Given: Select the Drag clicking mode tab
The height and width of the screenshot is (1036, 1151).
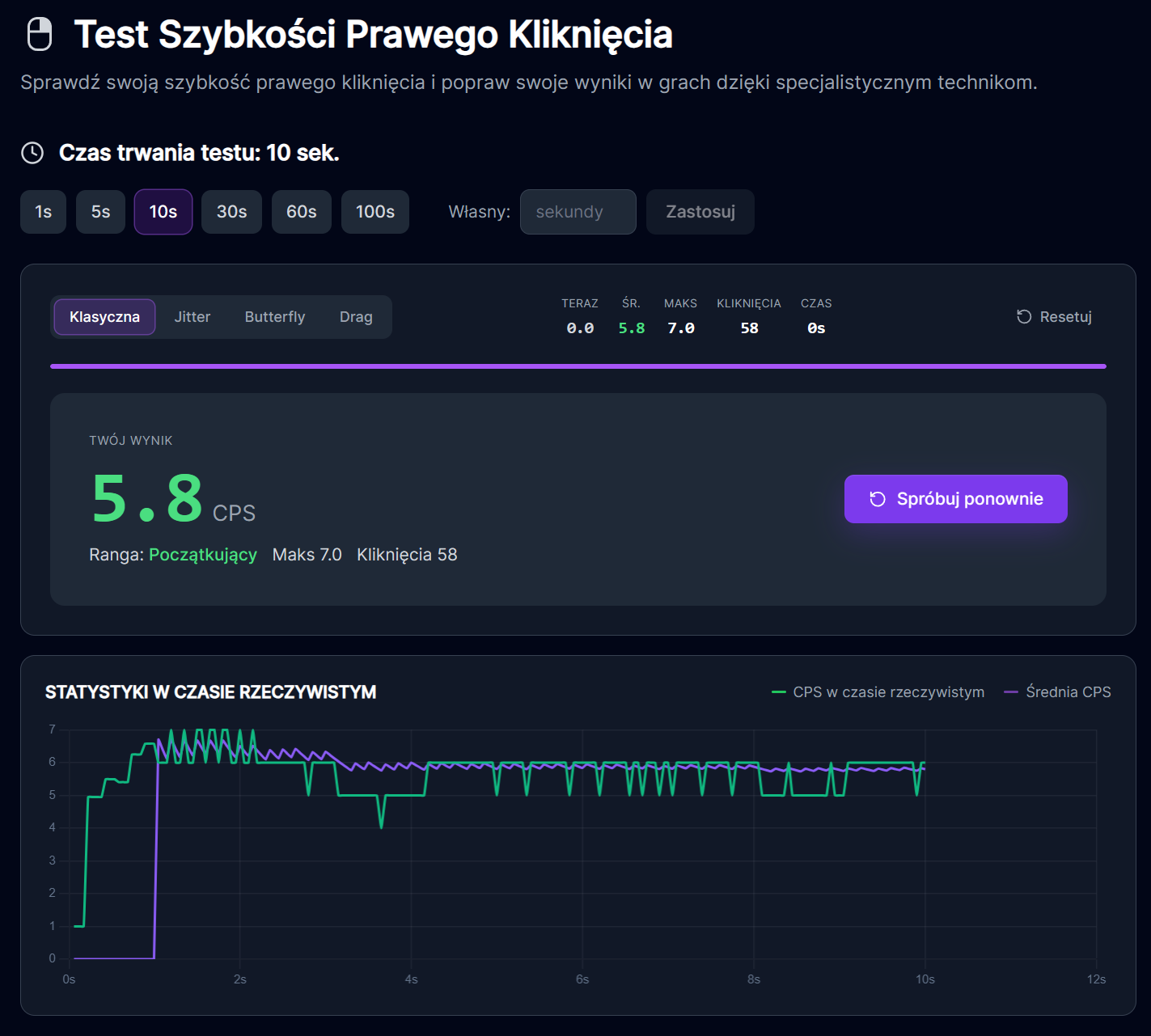Looking at the screenshot, I should [356, 317].
